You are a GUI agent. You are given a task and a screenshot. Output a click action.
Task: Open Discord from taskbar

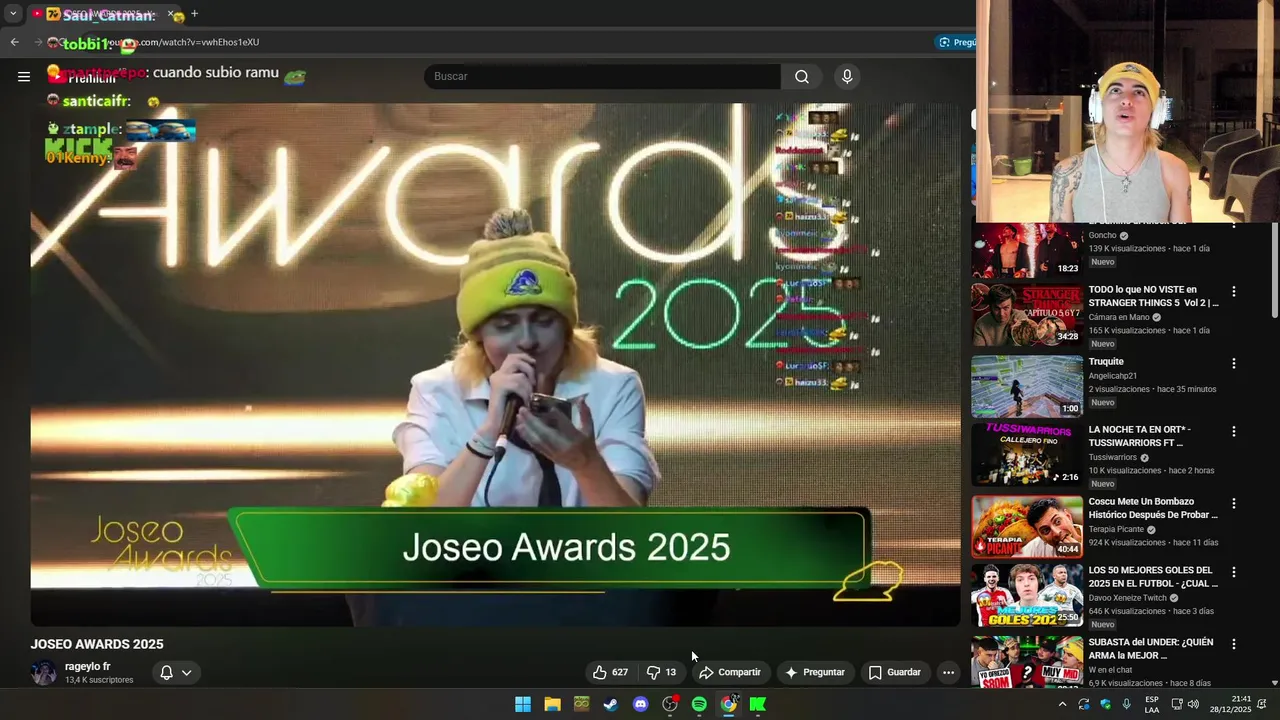coord(640,704)
